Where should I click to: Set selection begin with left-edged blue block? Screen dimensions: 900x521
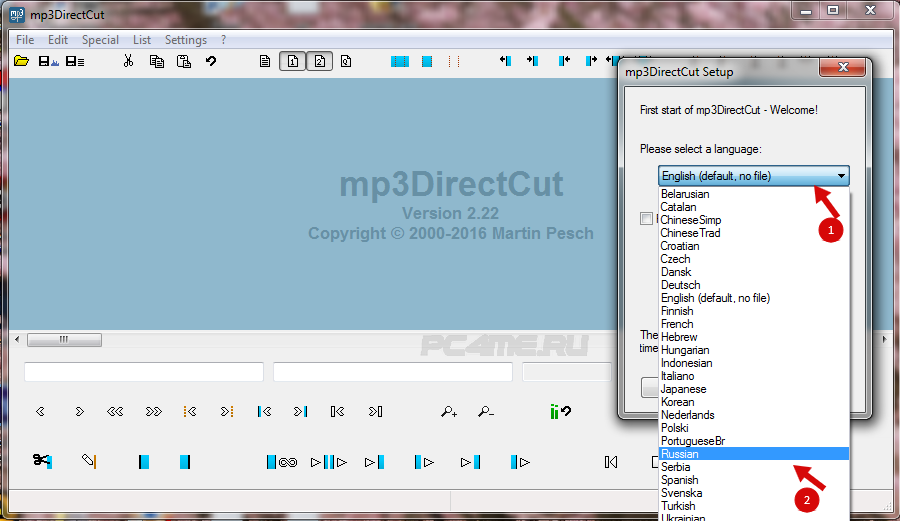(x=144, y=462)
